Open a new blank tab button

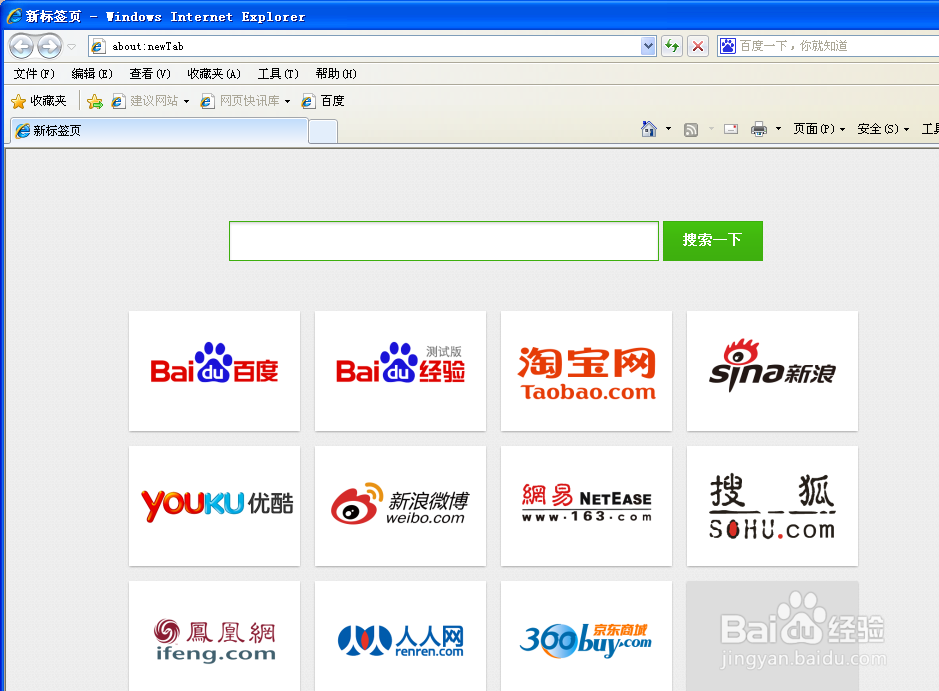323,131
